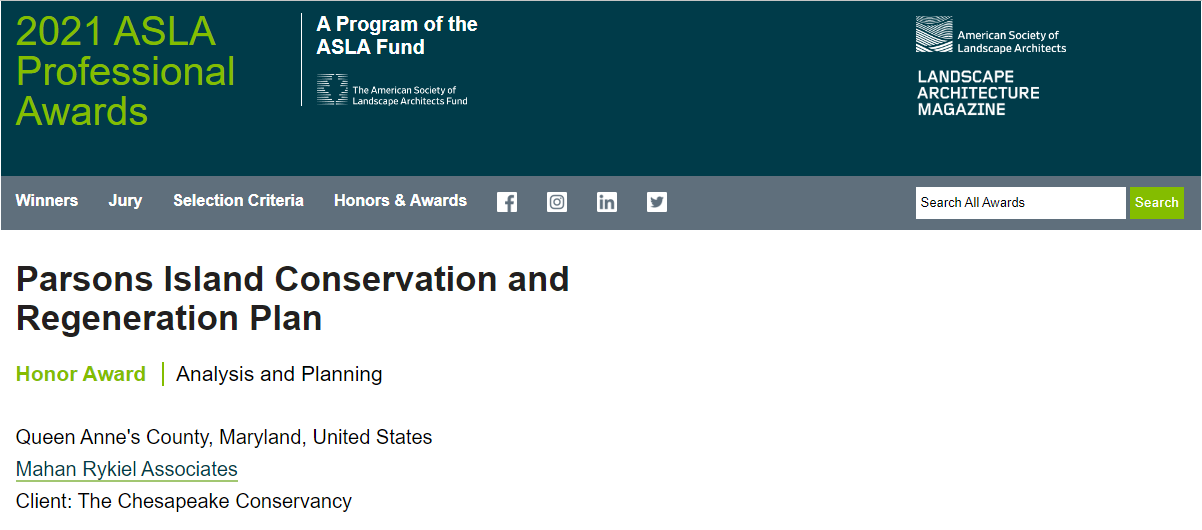Click the Search All Awards field
Screen dimensions: 1202x530
click(x=1020, y=203)
